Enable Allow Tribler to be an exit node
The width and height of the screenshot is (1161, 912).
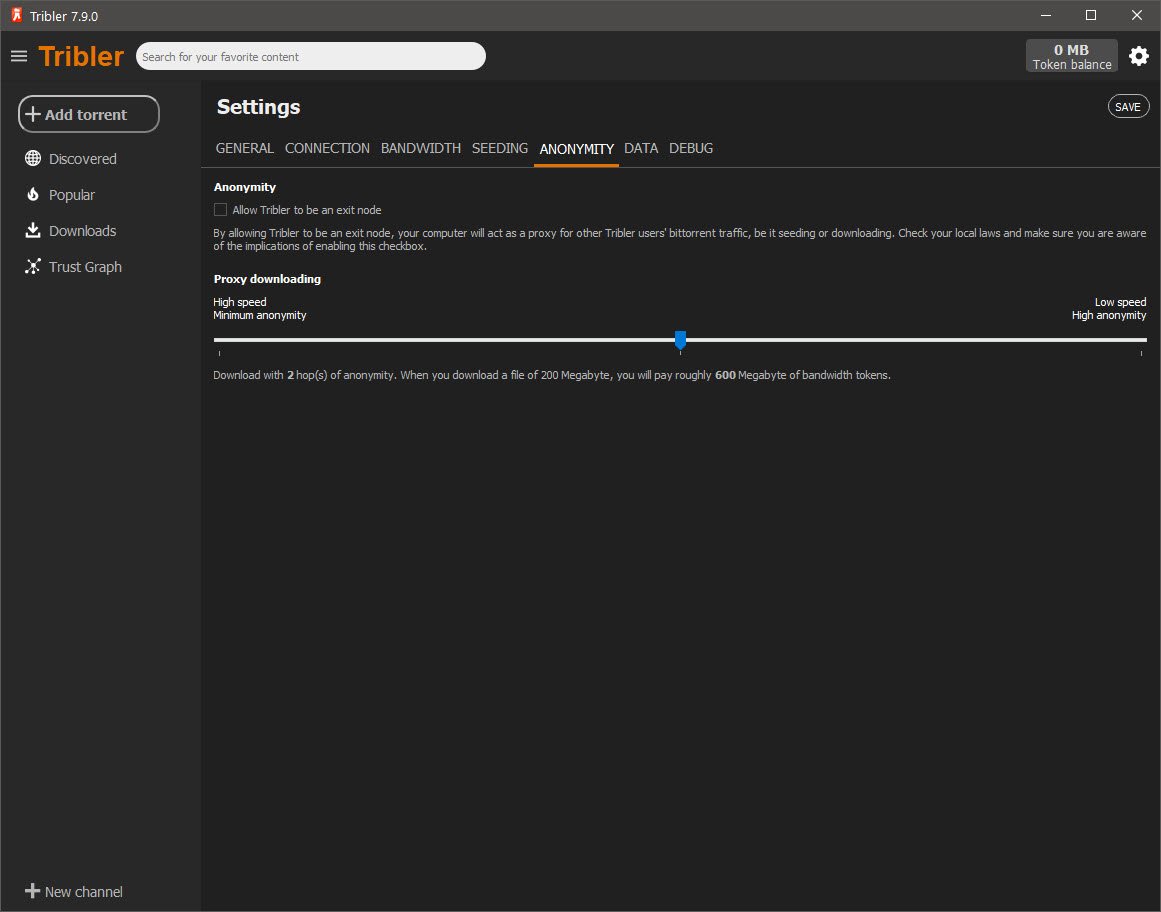[x=220, y=209]
